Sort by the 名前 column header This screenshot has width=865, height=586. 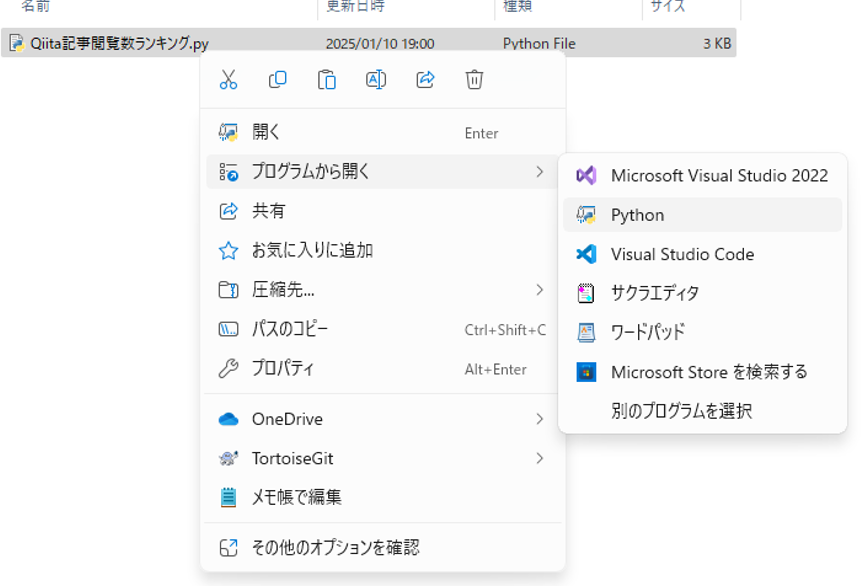(x=35, y=6)
